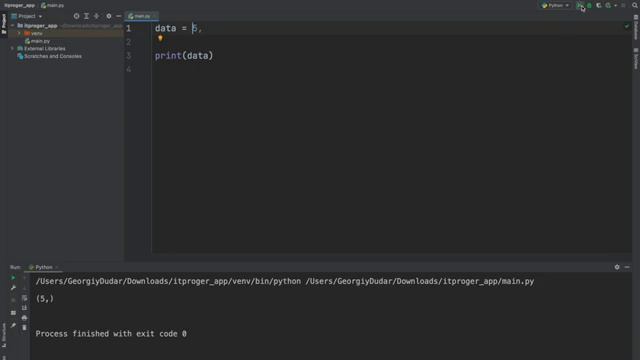Click the Restore Layout icon in Run panel

(x=13, y=313)
